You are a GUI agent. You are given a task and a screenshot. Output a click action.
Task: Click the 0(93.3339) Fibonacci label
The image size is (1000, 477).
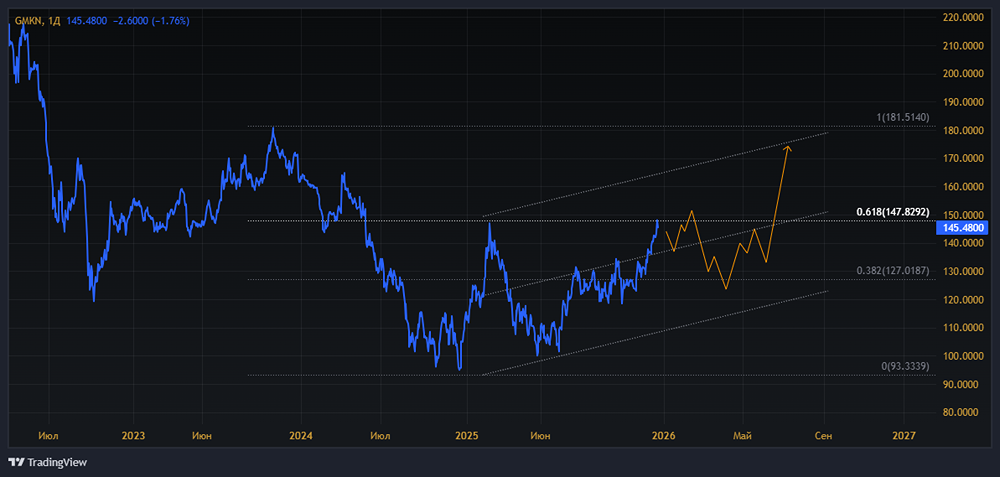pos(906,366)
